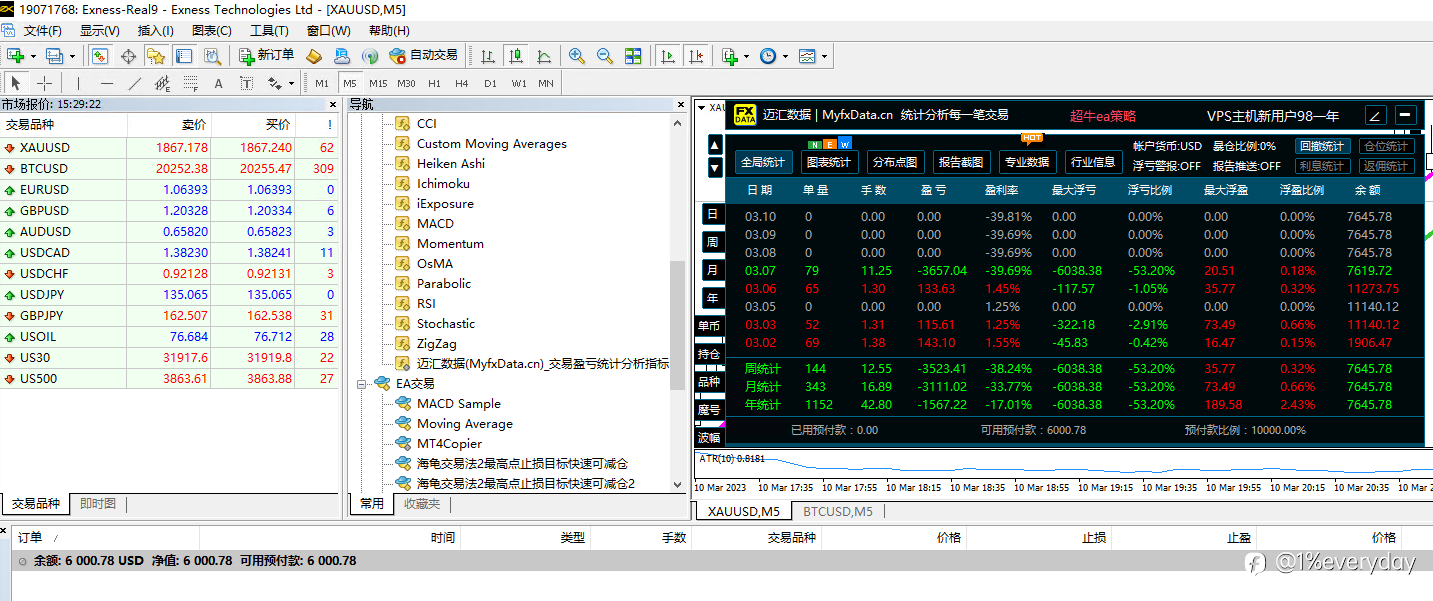Open the 工具(T) menu
This screenshot has height=601, width=1433.
pyautogui.click(x=269, y=31)
